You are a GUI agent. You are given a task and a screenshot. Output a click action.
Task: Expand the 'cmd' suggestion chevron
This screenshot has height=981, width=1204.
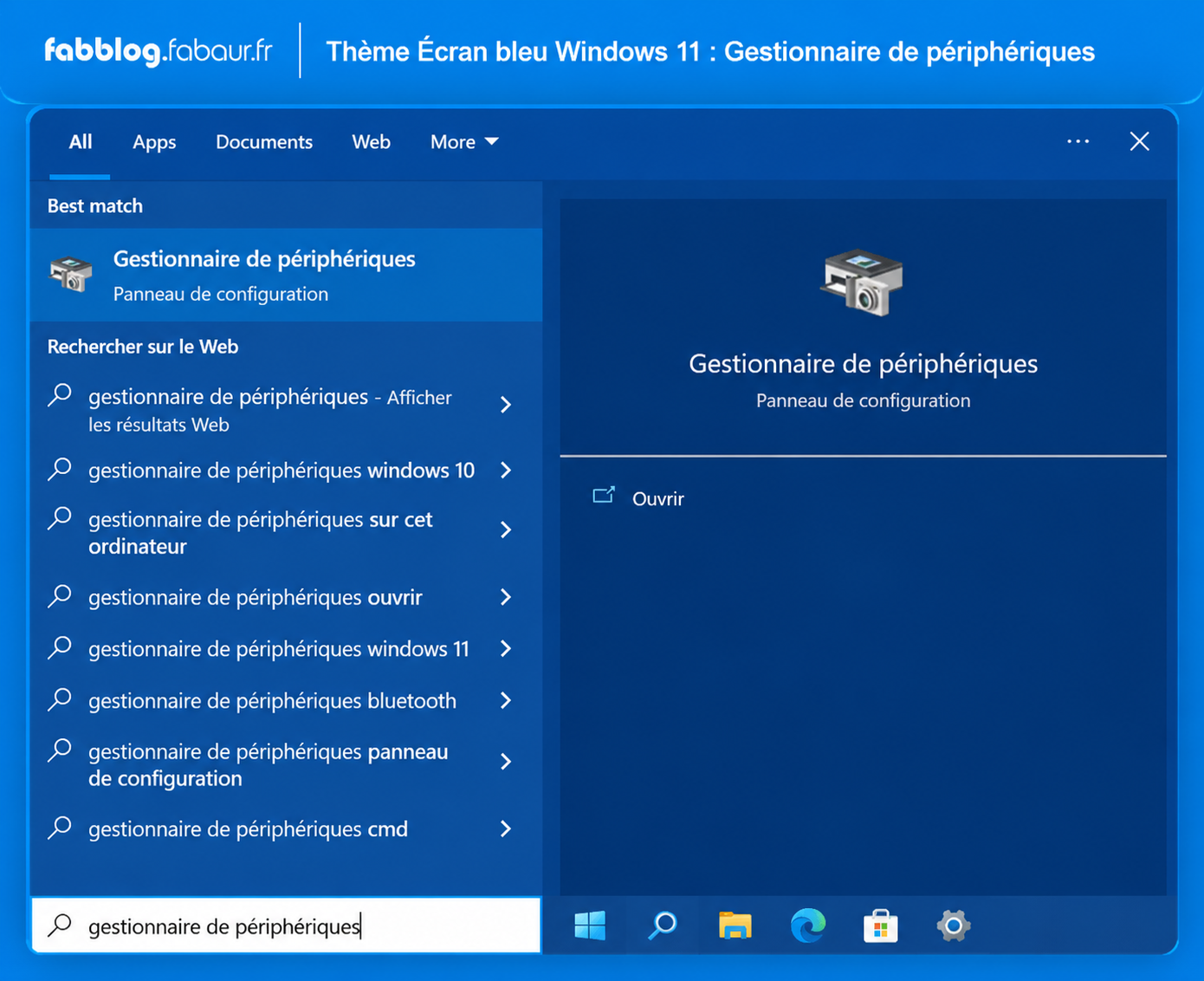[506, 829]
